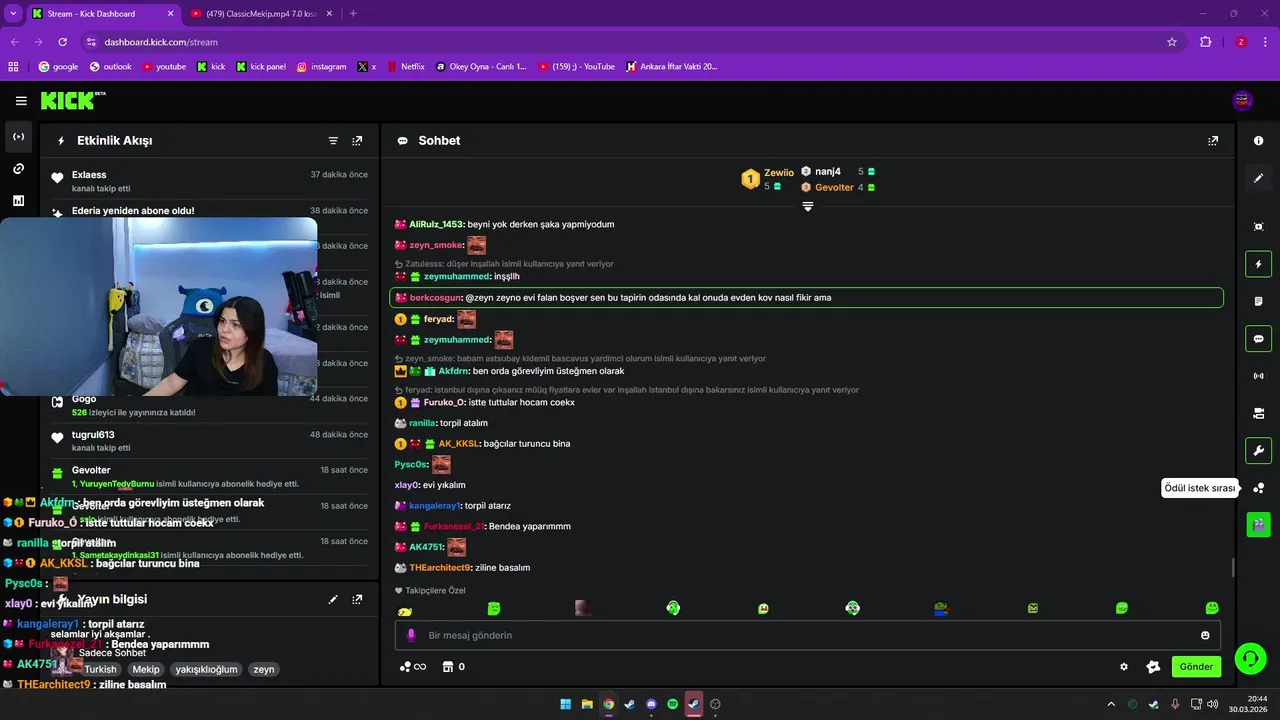The height and width of the screenshot is (720, 1280).
Task: Click the yakışıklıoğlum stream tag
Action: (206, 670)
